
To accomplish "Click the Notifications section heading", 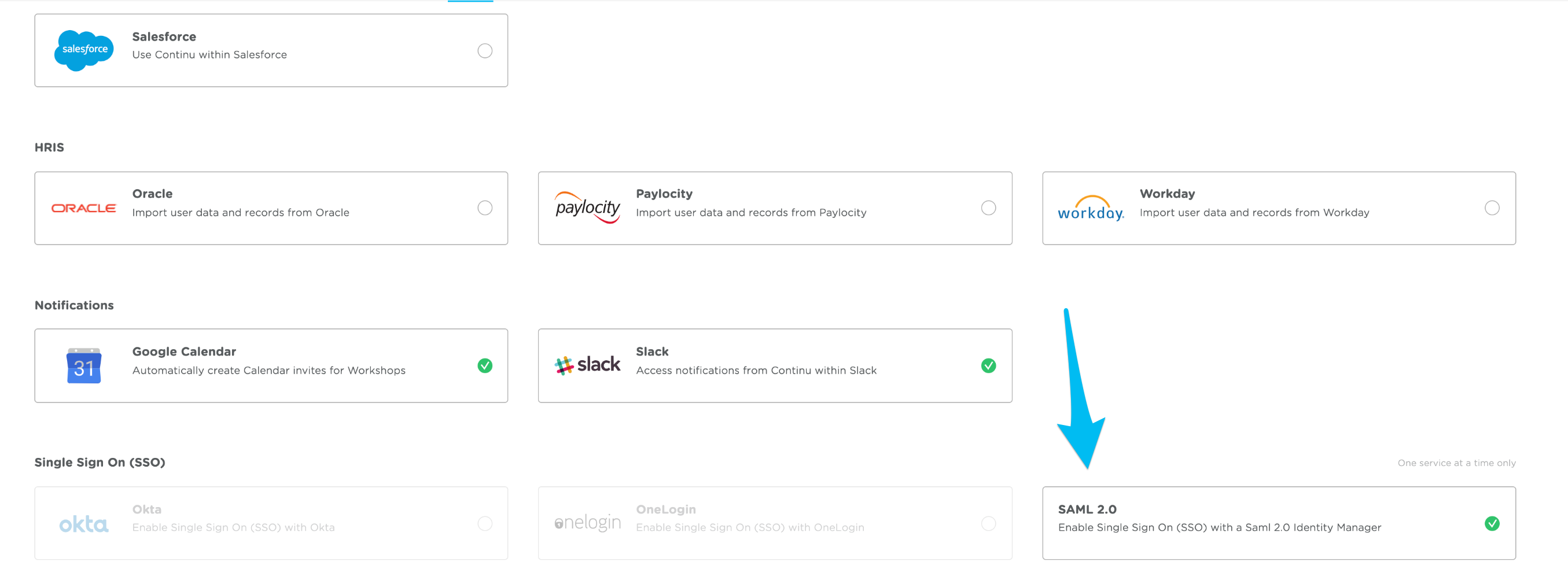I will (x=74, y=305).
